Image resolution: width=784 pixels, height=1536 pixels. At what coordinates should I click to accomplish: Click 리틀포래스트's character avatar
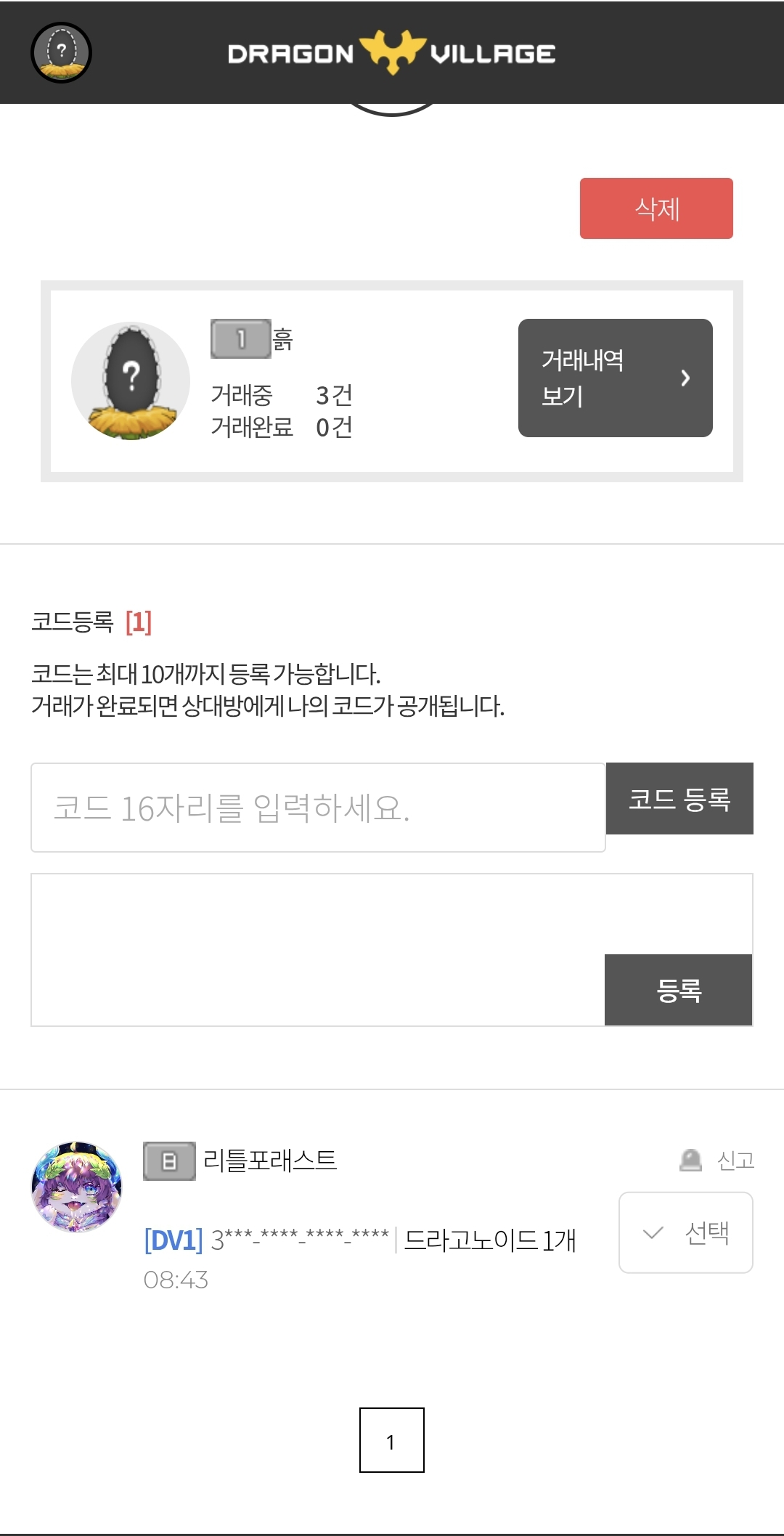(x=77, y=1187)
